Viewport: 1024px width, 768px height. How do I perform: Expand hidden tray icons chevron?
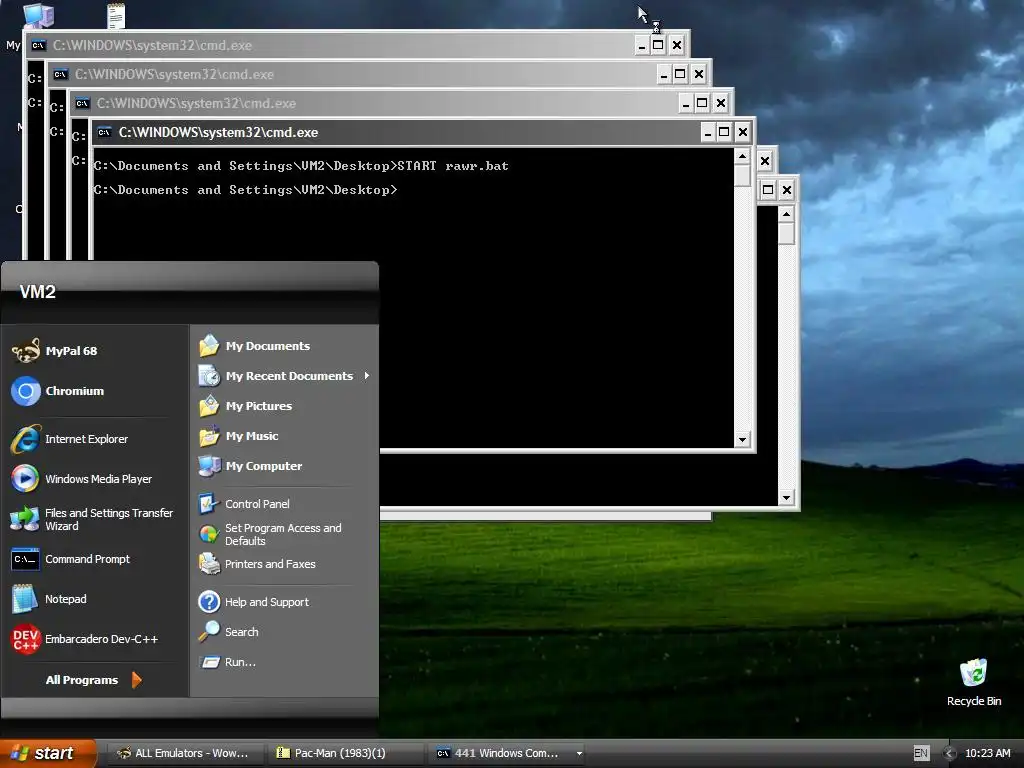pyautogui.click(x=950, y=753)
